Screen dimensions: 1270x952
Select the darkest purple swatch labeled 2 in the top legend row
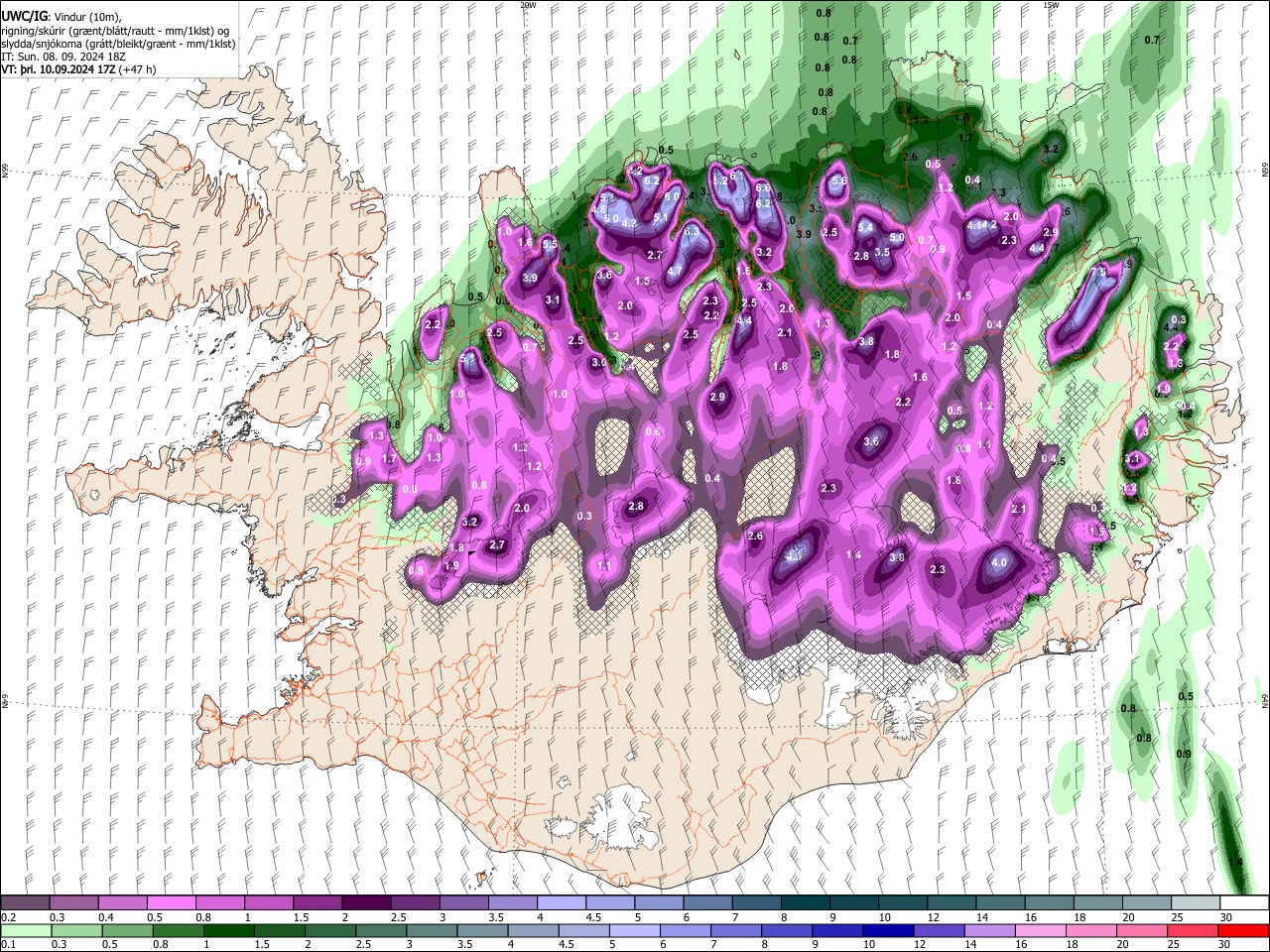click(x=365, y=903)
